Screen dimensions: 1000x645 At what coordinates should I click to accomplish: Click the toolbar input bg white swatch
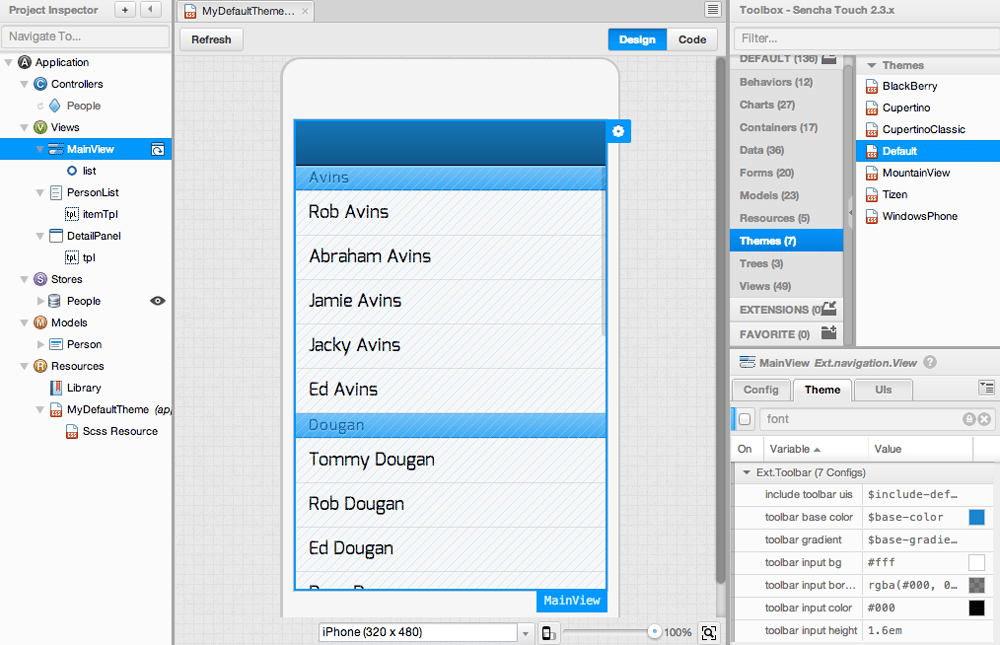click(x=976, y=563)
